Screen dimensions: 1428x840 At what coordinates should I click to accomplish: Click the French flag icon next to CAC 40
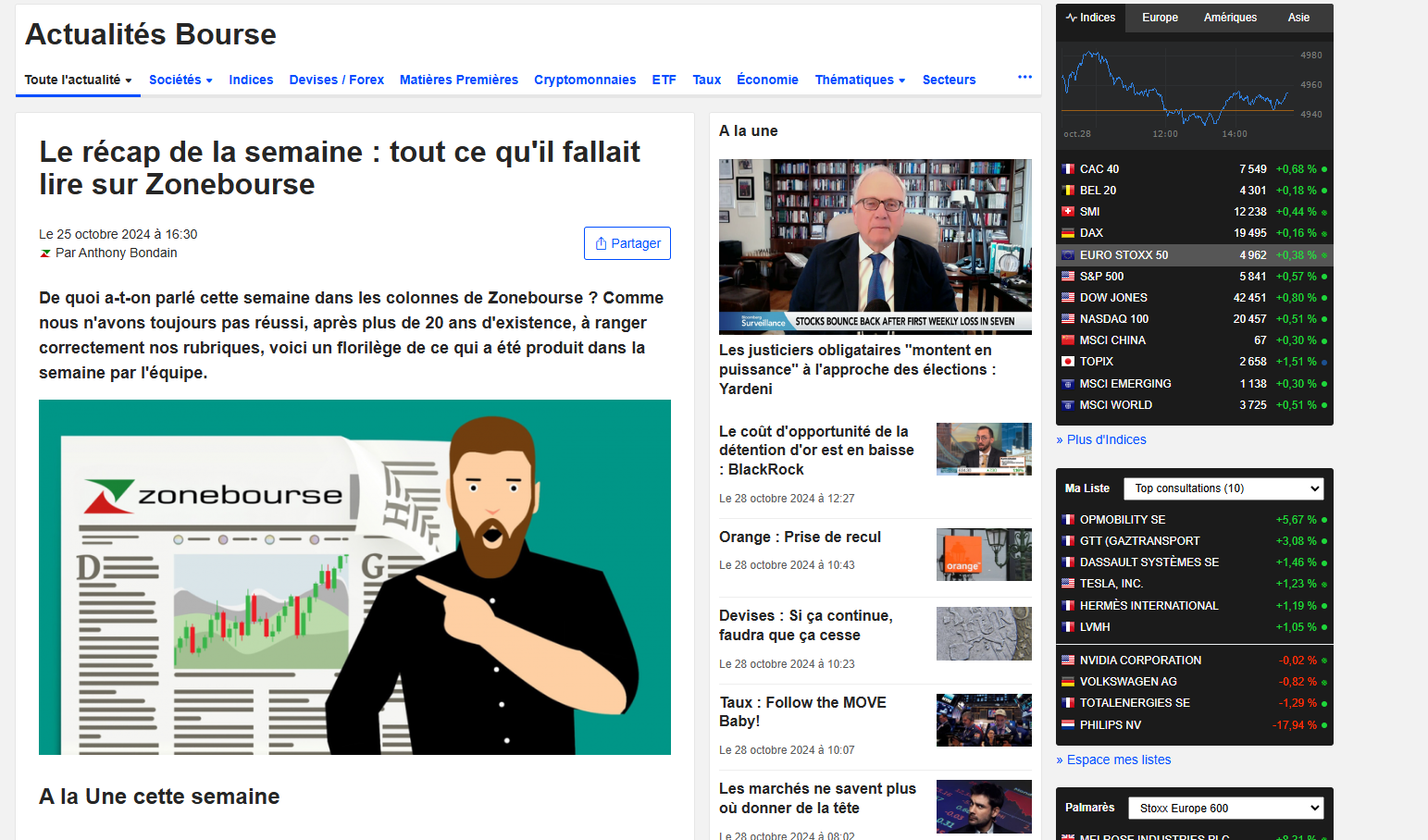pos(1068,169)
